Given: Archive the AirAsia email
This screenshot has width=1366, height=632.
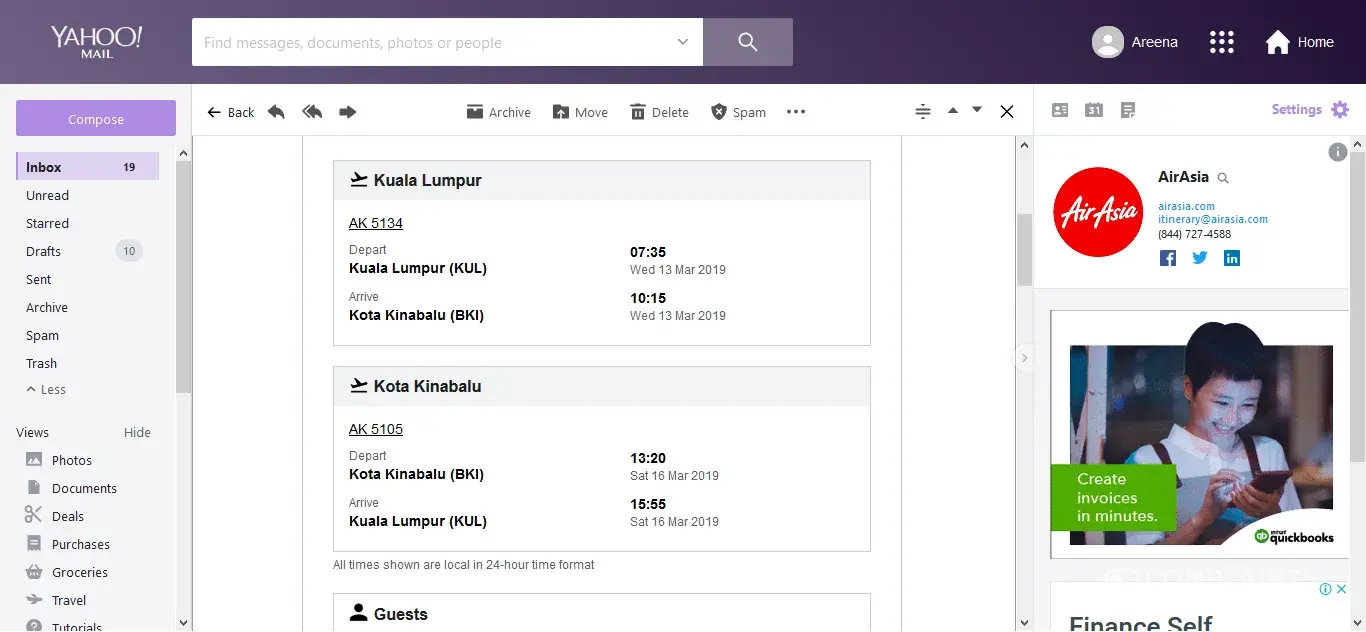Looking at the screenshot, I should click(x=498, y=112).
